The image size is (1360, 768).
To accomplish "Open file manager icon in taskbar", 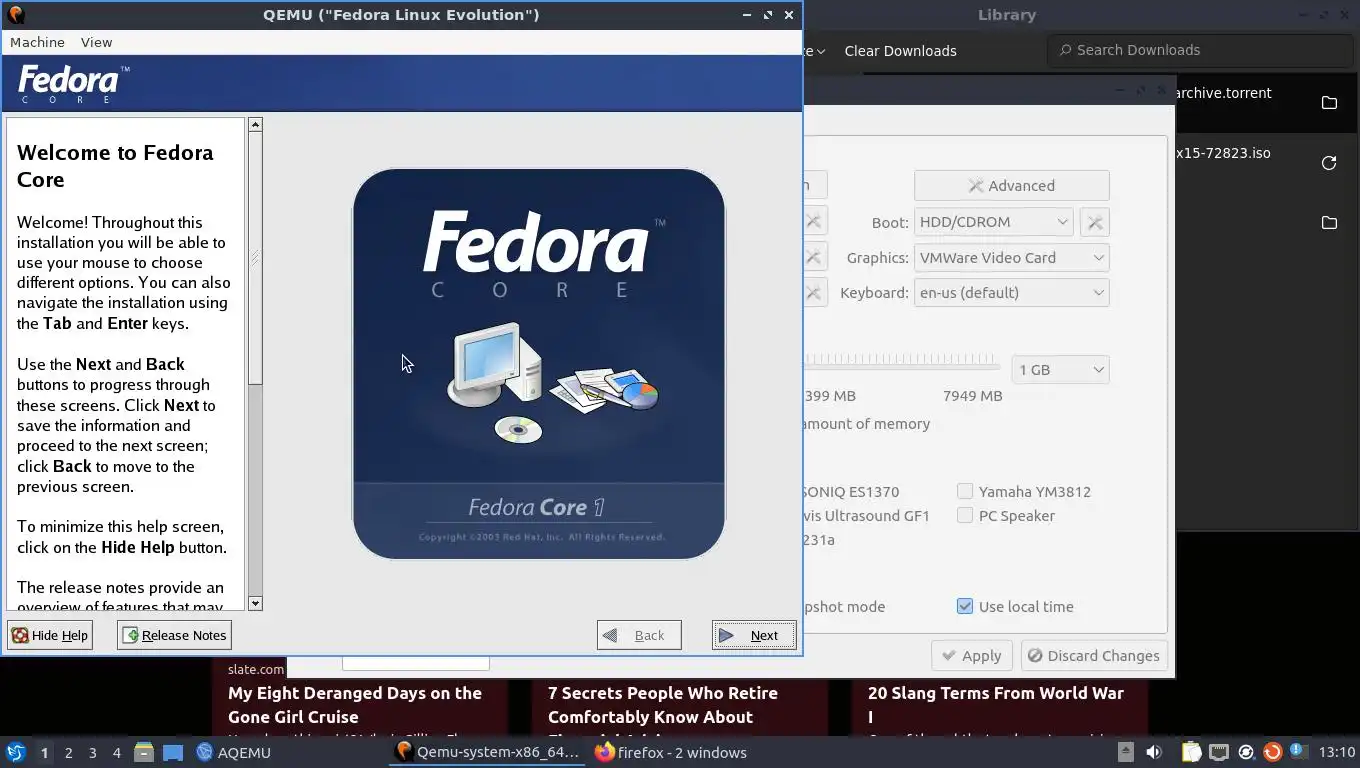I will tap(144, 752).
